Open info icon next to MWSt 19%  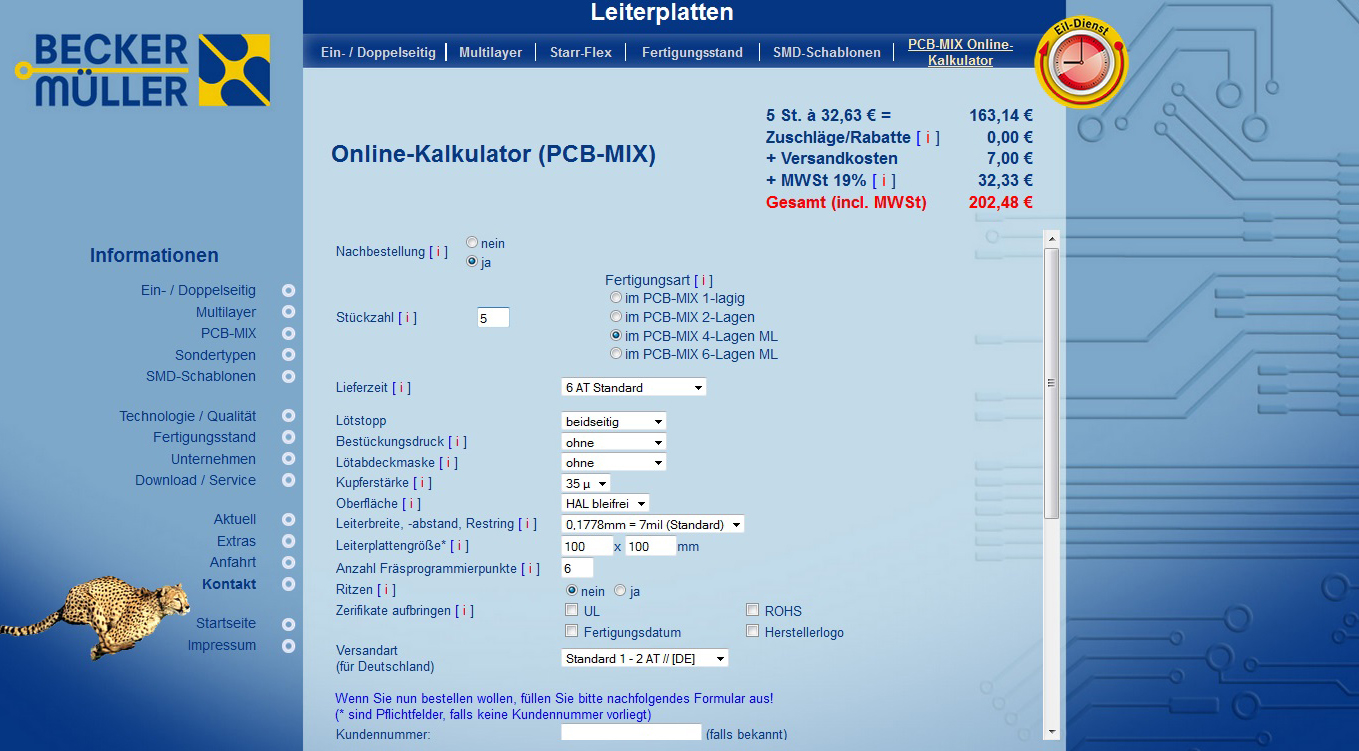pyautogui.click(x=883, y=180)
